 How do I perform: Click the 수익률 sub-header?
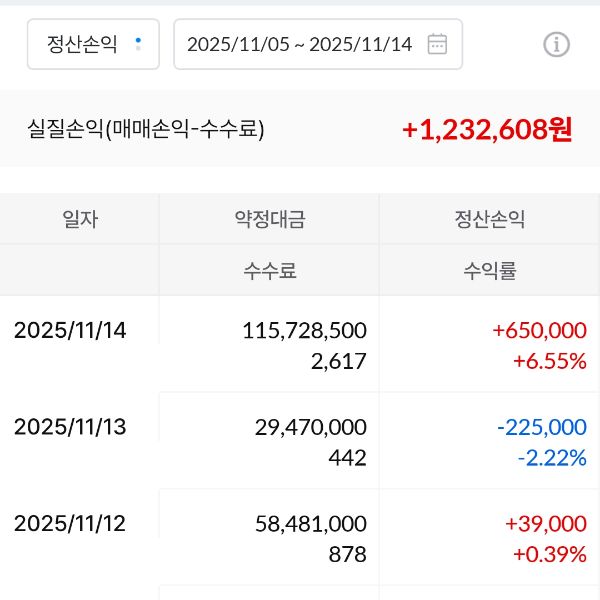[x=489, y=270]
